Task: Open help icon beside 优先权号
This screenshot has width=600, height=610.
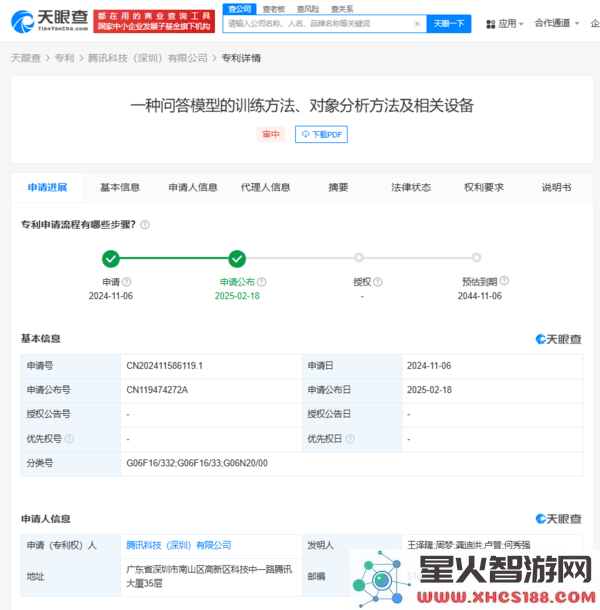Action: pos(69,439)
